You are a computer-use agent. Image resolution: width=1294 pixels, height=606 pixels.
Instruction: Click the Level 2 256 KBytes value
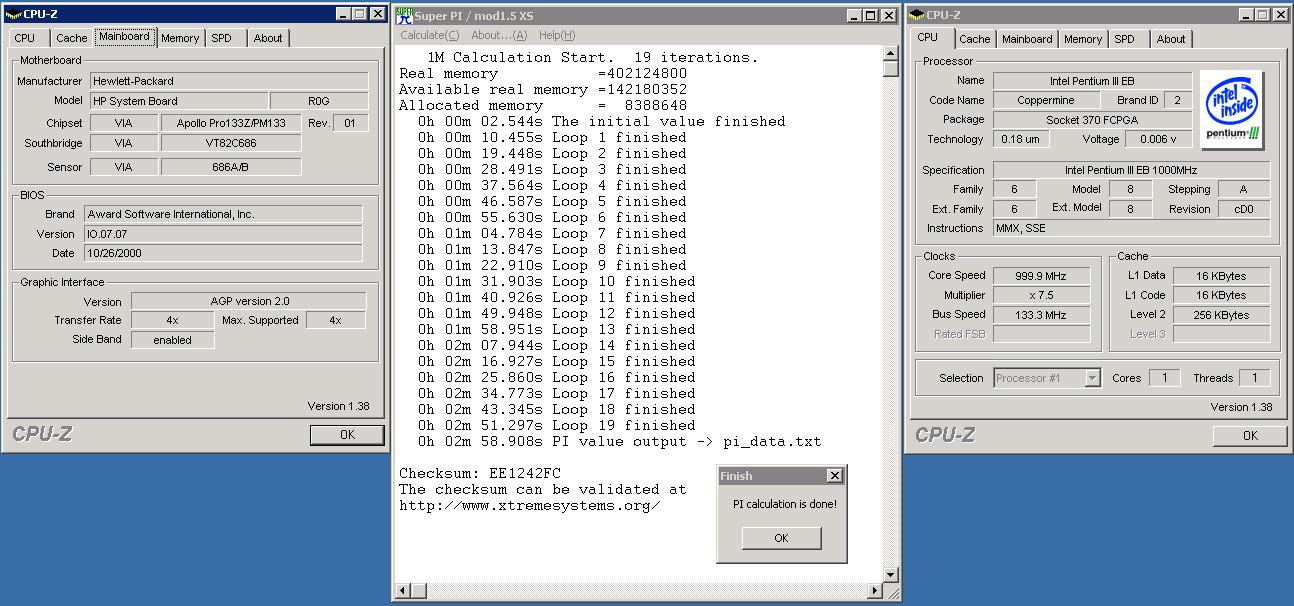(x=1222, y=315)
